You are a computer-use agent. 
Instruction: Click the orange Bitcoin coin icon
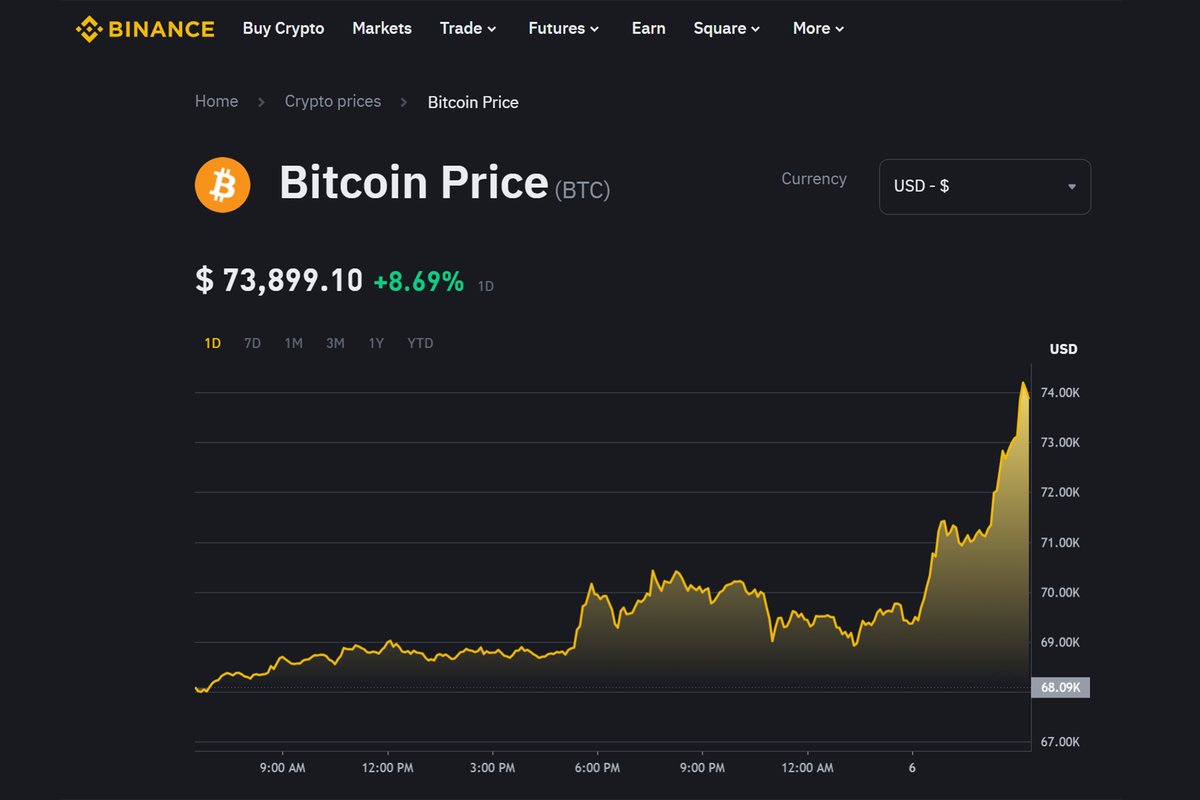point(223,185)
